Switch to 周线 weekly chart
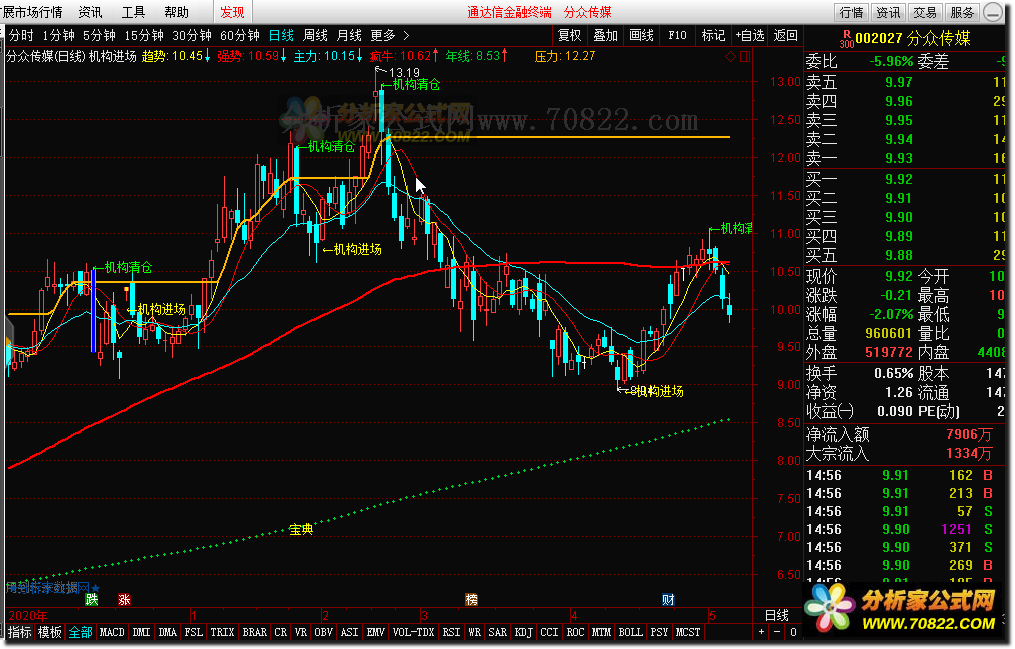Screen dimensions: 1015x649 tap(315, 35)
